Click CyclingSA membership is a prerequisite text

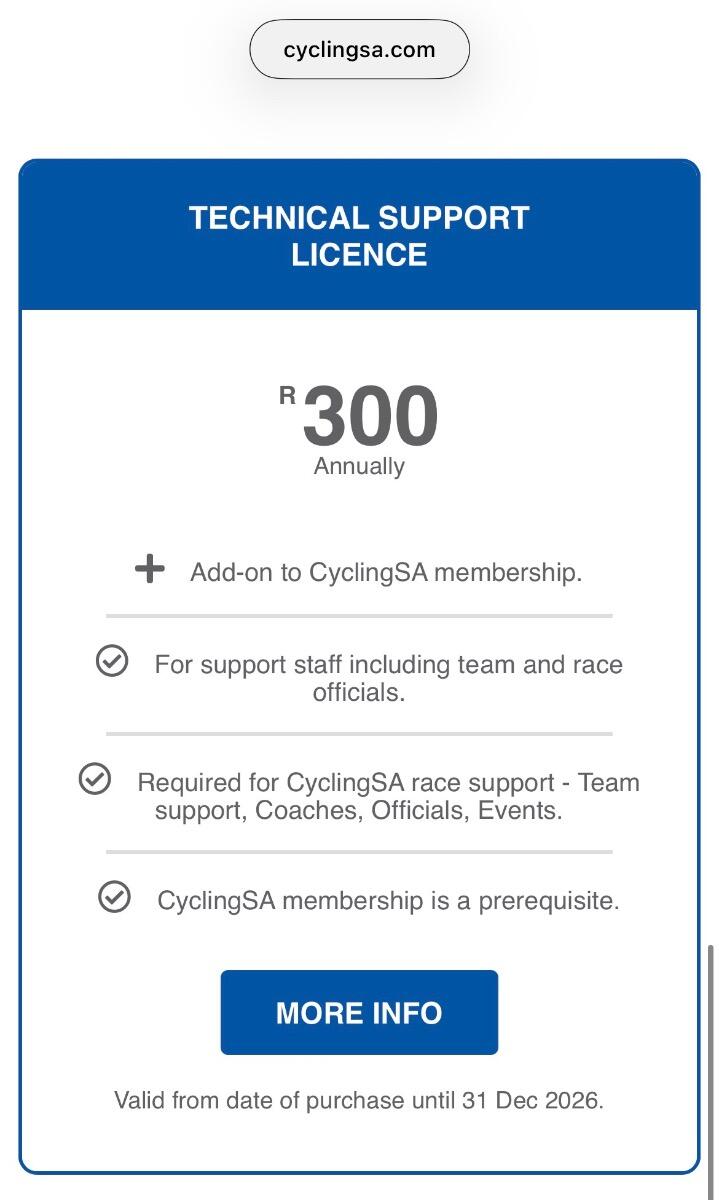[388, 900]
